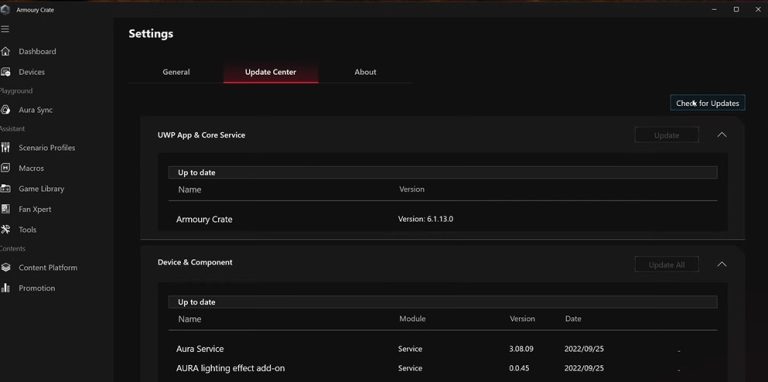Open Content Platform in sidebar
Image resolution: width=768 pixels, height=382 pixels.
click(x=48, y=267)
